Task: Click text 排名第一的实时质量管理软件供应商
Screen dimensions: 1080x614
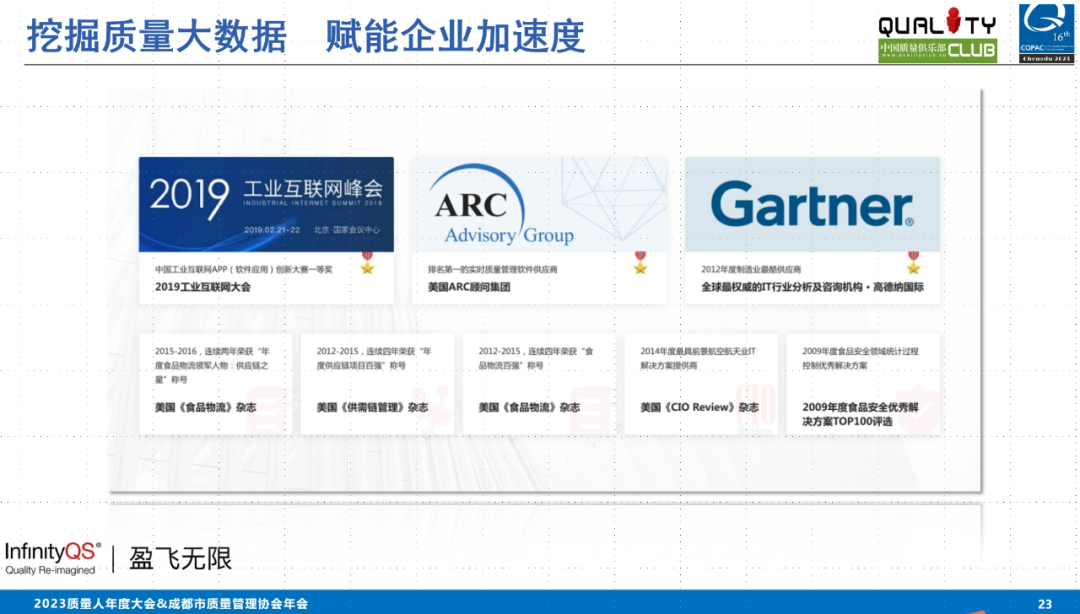Action: [x=492, y=269]
